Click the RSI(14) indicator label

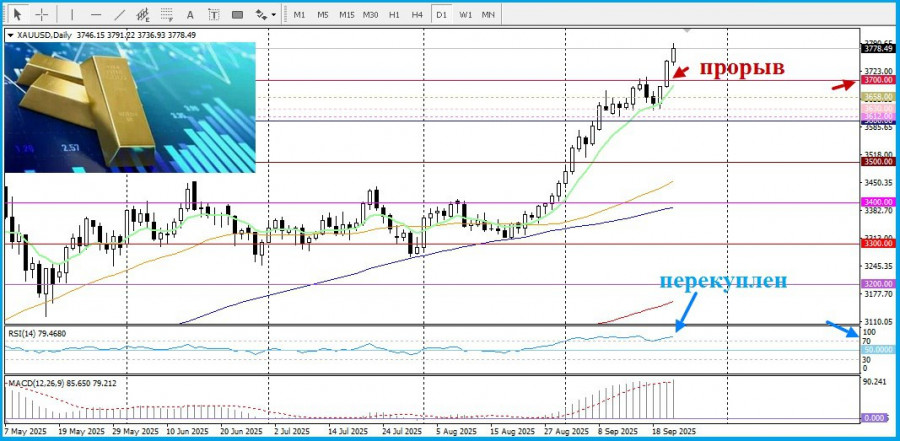[x=36, y=332]
